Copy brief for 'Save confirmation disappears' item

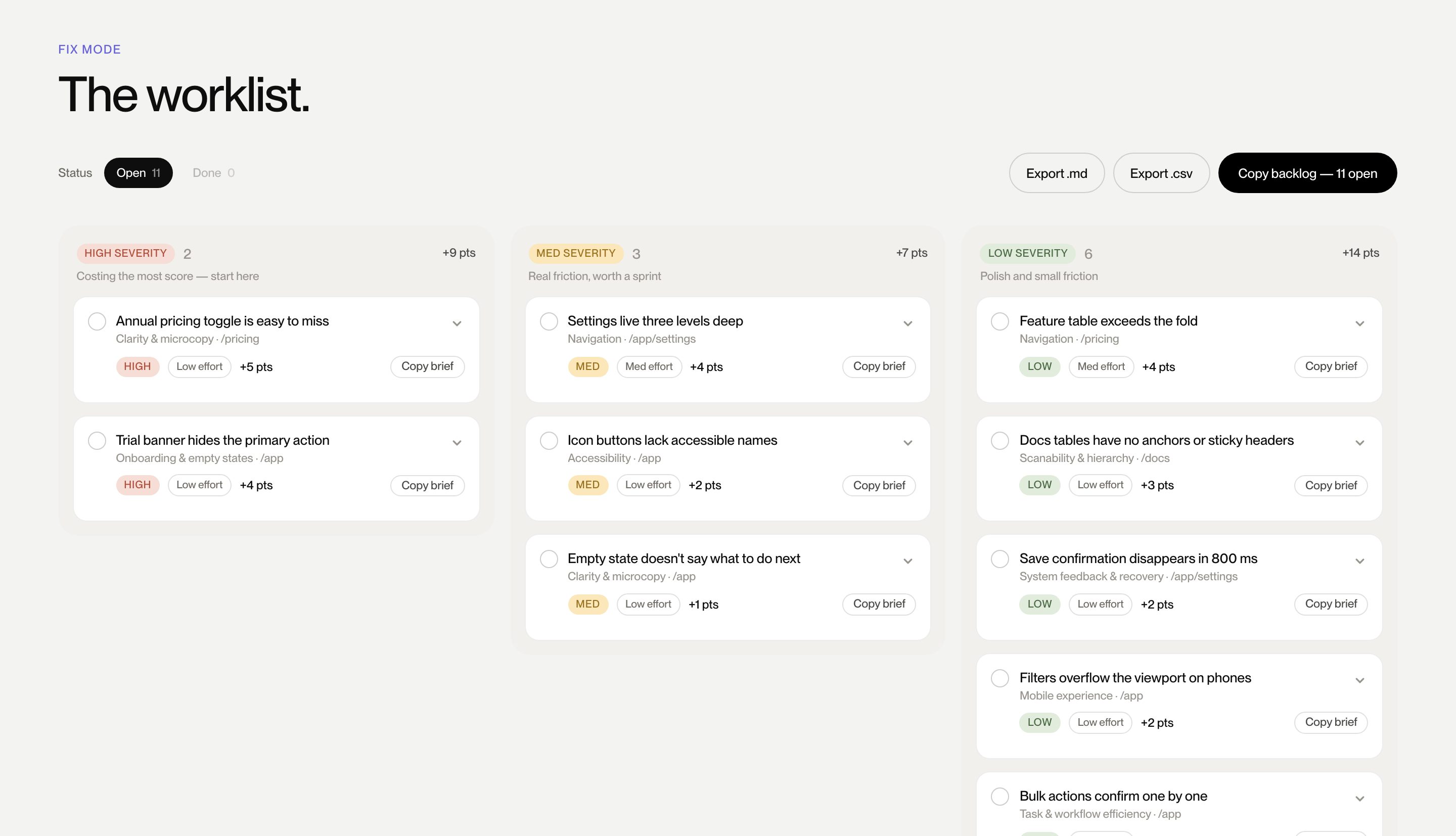pos(1331,604)
